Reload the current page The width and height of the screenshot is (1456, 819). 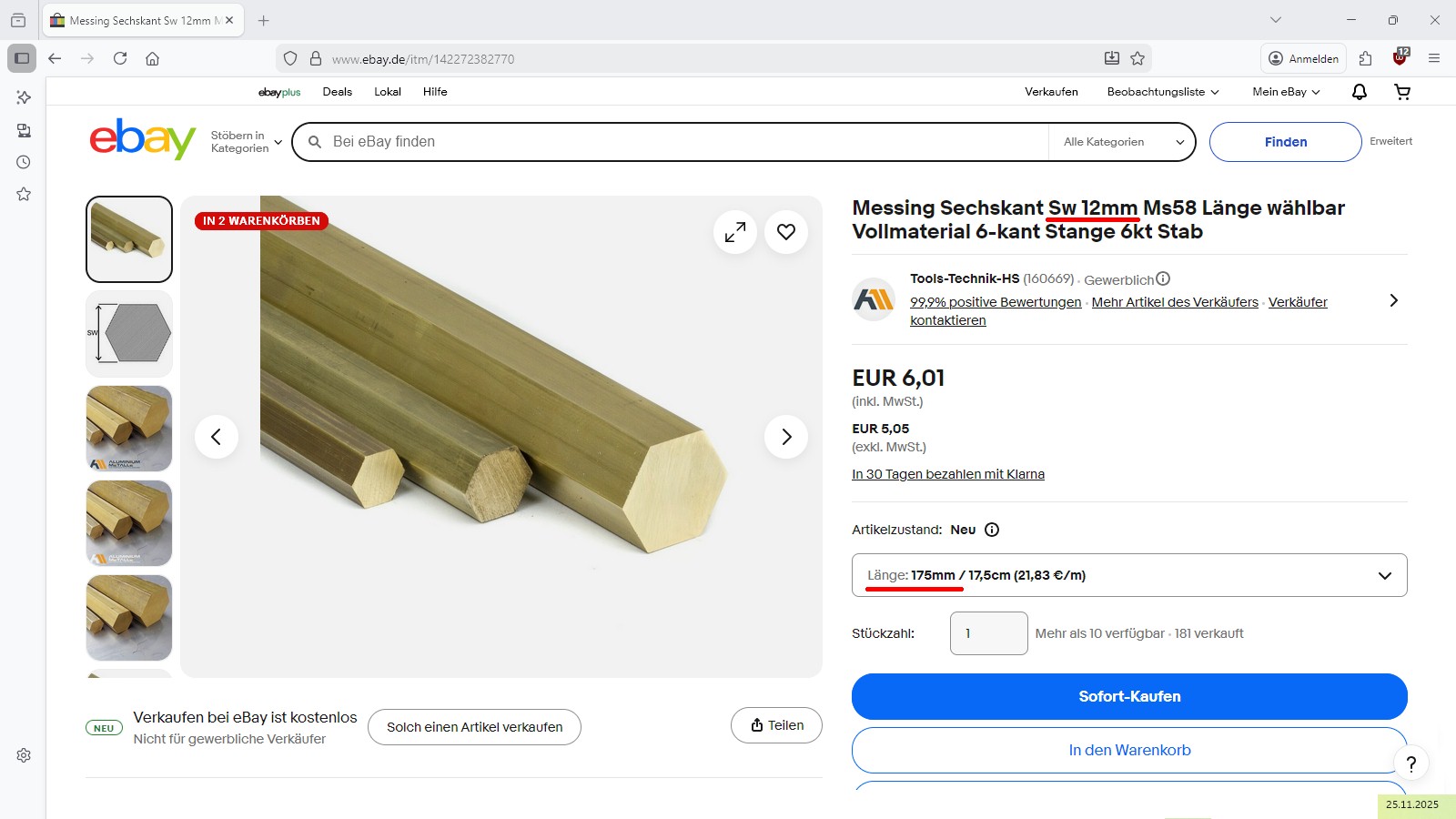(x=120, y=59)
